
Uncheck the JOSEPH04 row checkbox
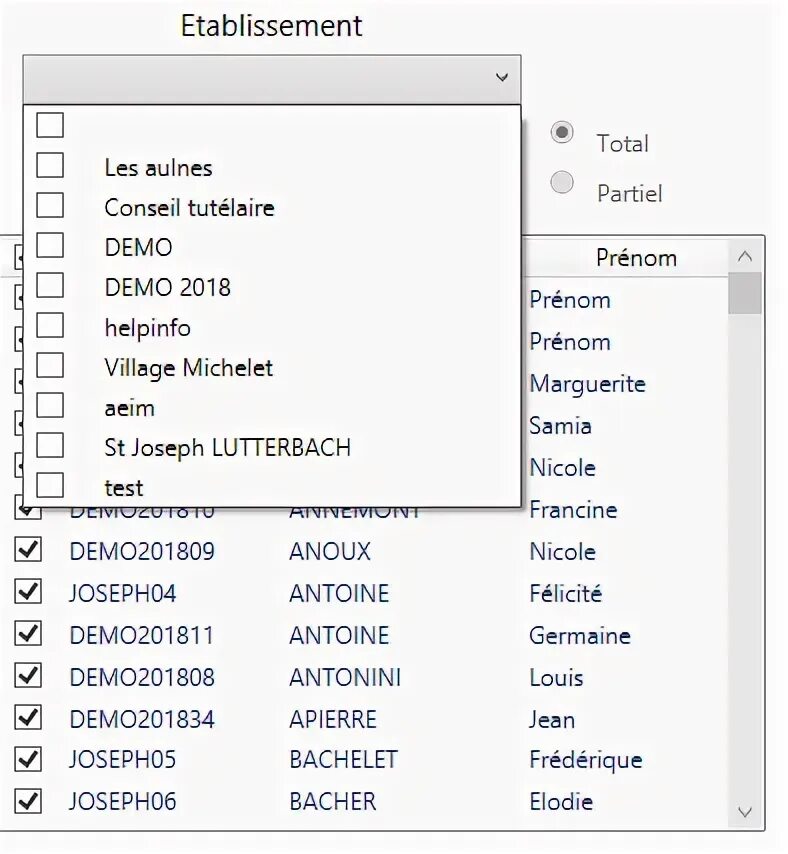pos(29,592)
